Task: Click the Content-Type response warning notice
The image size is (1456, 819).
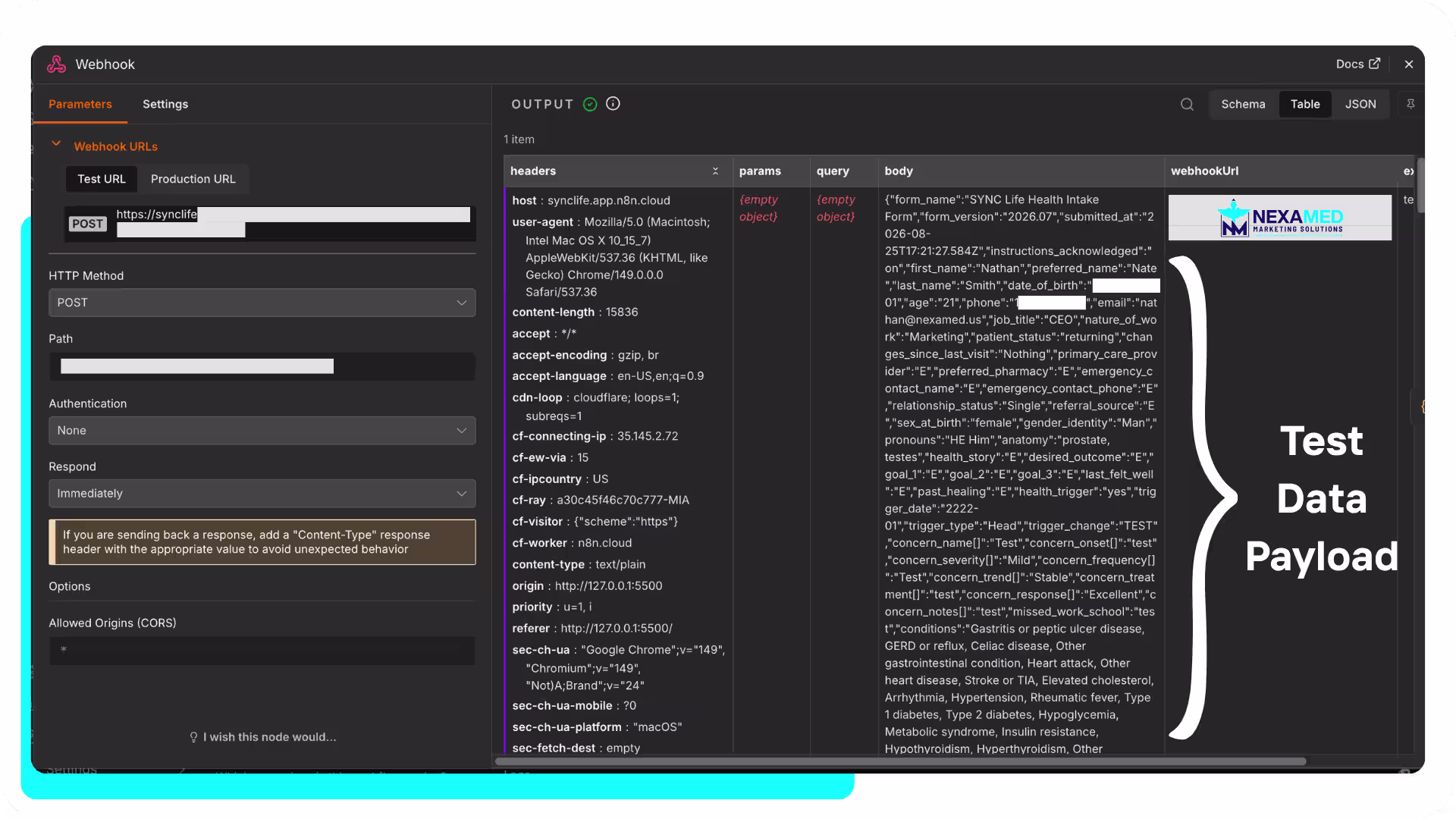Action: point(262,542)
